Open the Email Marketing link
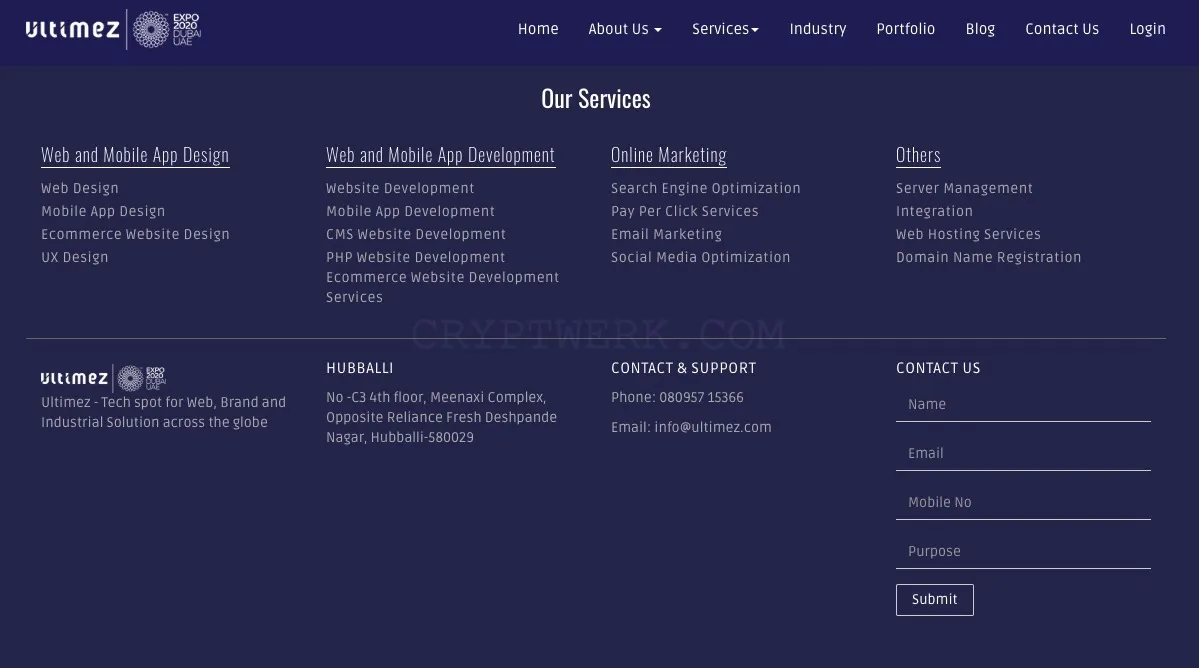This screenshot has width=1199, height=668. click(666, 234)
